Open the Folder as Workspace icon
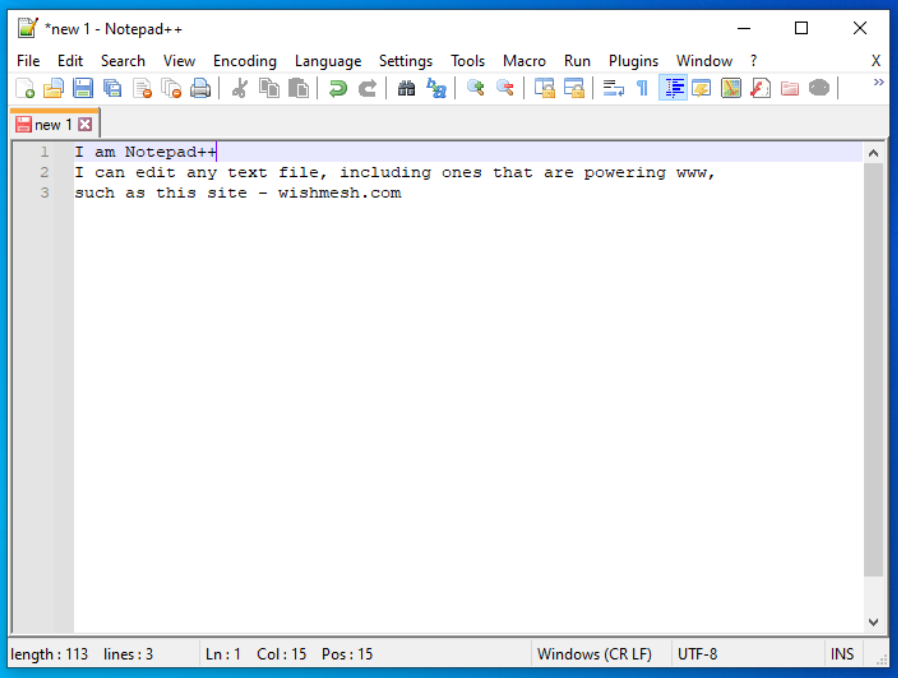 pos(790,88)
